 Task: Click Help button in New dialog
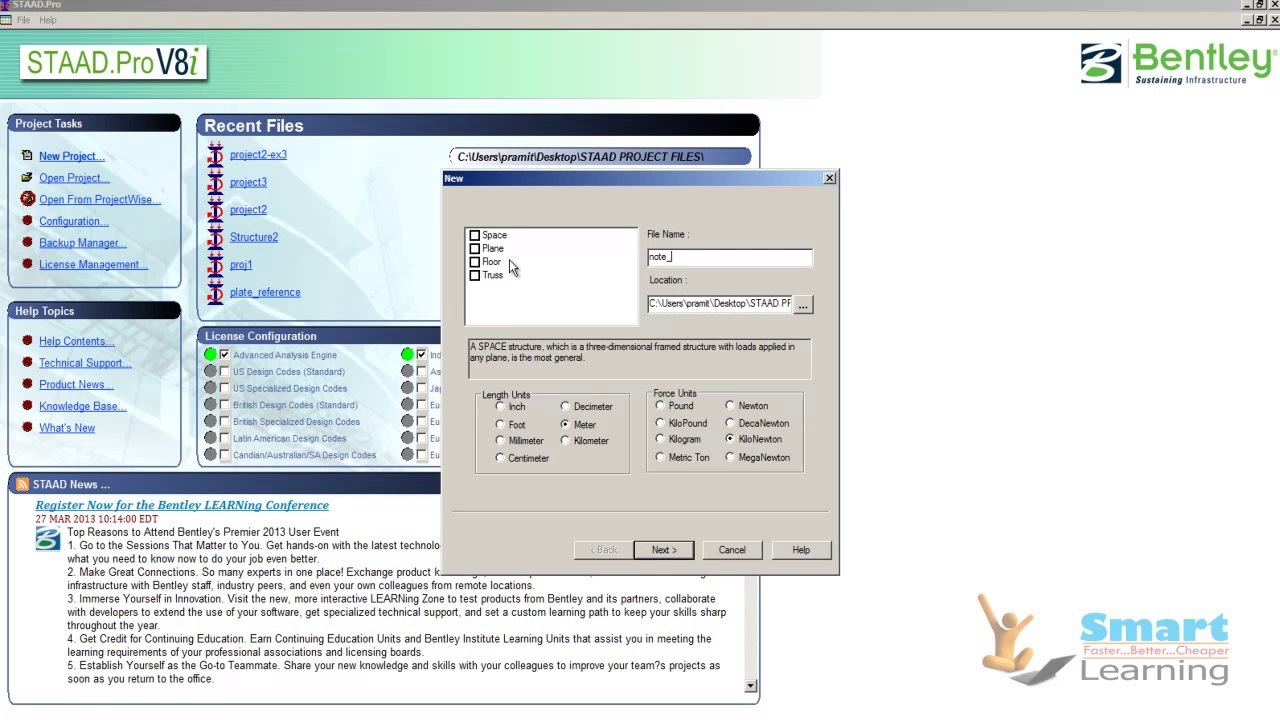point(801,550)
